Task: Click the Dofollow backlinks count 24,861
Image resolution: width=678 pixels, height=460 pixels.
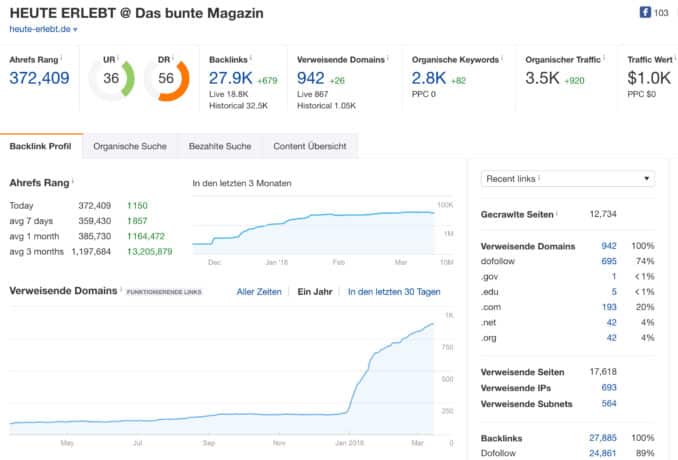Action: coord(602,453)
